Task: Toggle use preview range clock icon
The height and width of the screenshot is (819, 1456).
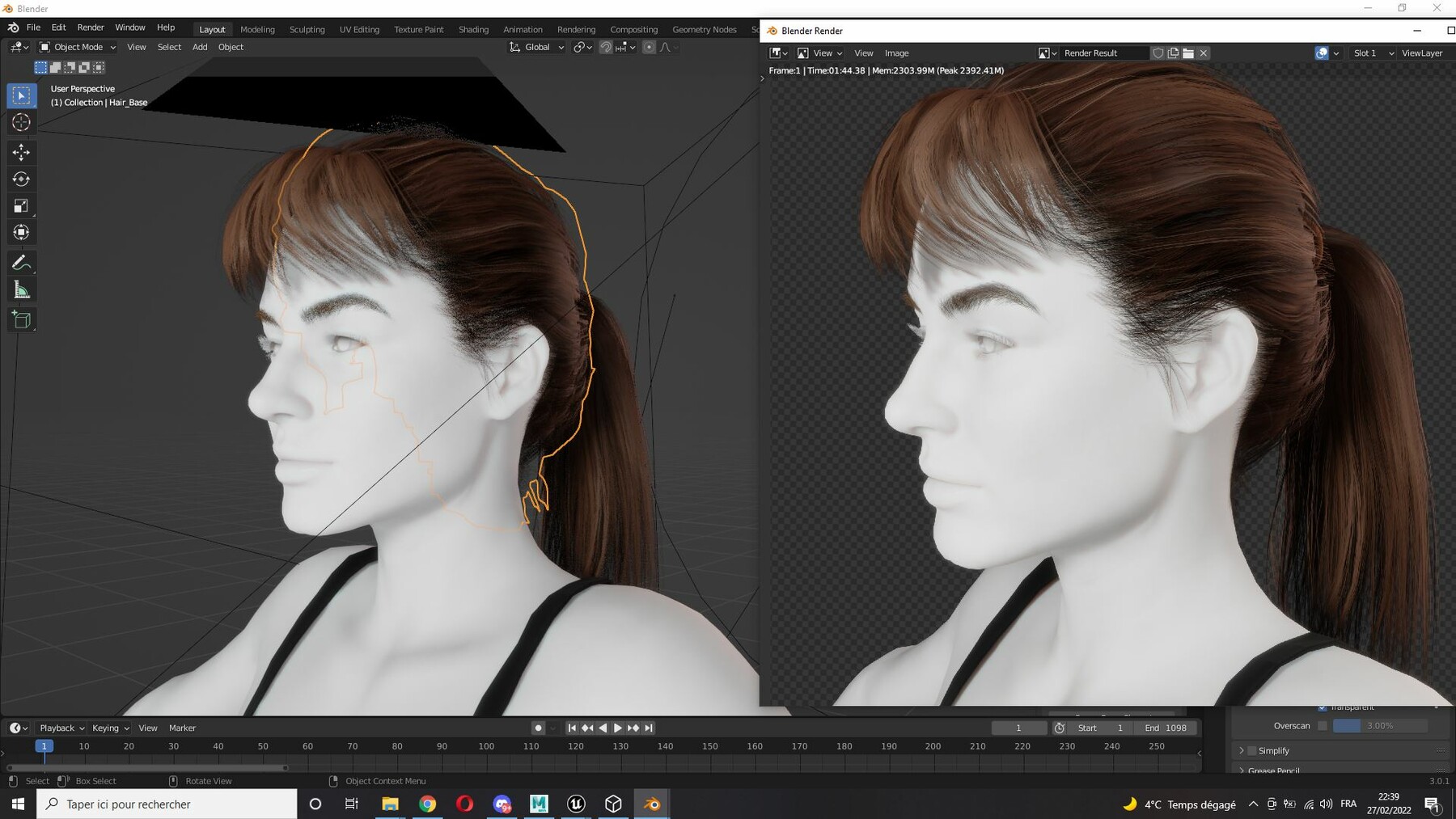Action: (x=1060, y=728)
